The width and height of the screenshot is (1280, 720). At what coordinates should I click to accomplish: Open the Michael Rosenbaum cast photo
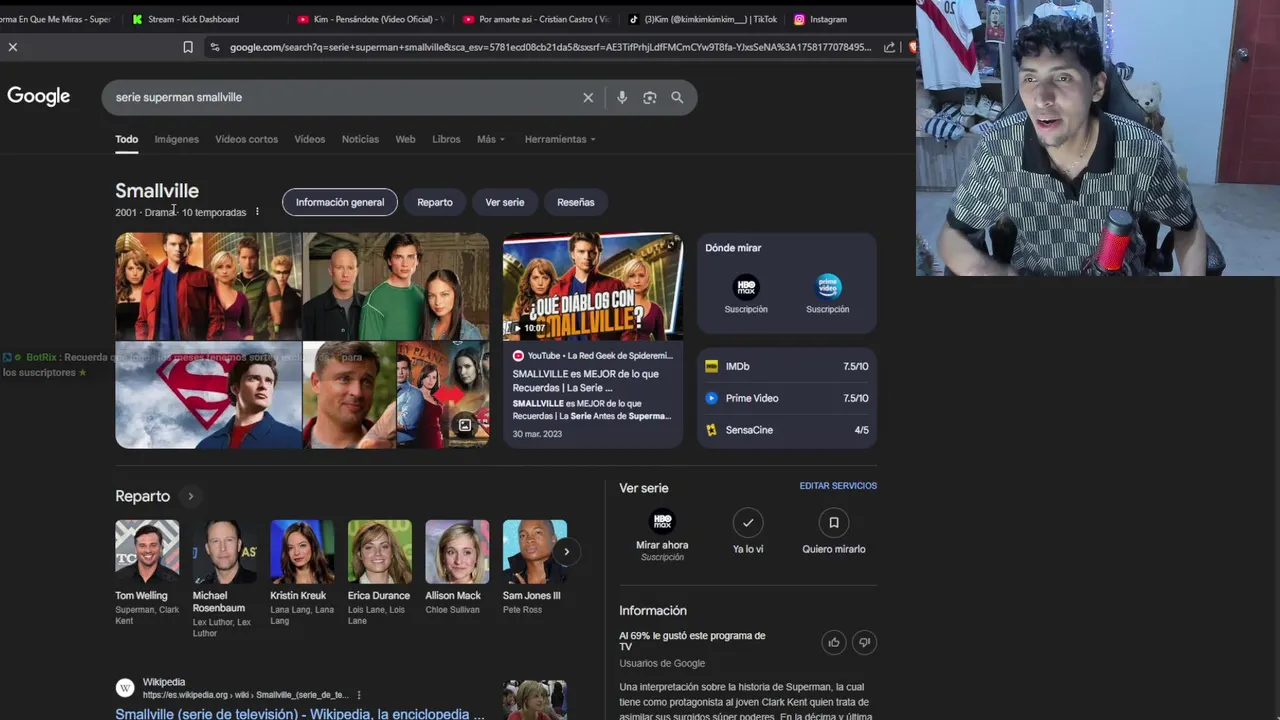coord(224,552)
